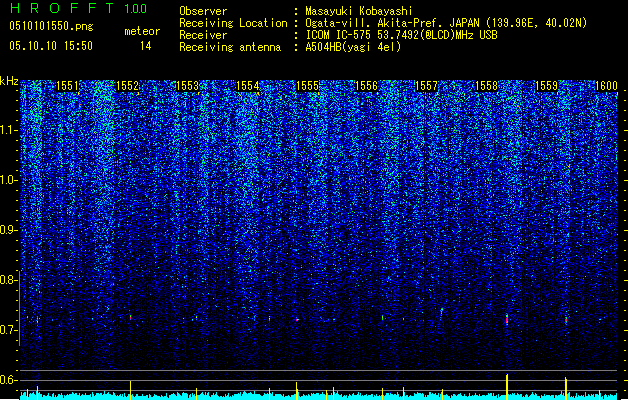
Task: Click the 1551 time marker
Action: pos(67,86)
